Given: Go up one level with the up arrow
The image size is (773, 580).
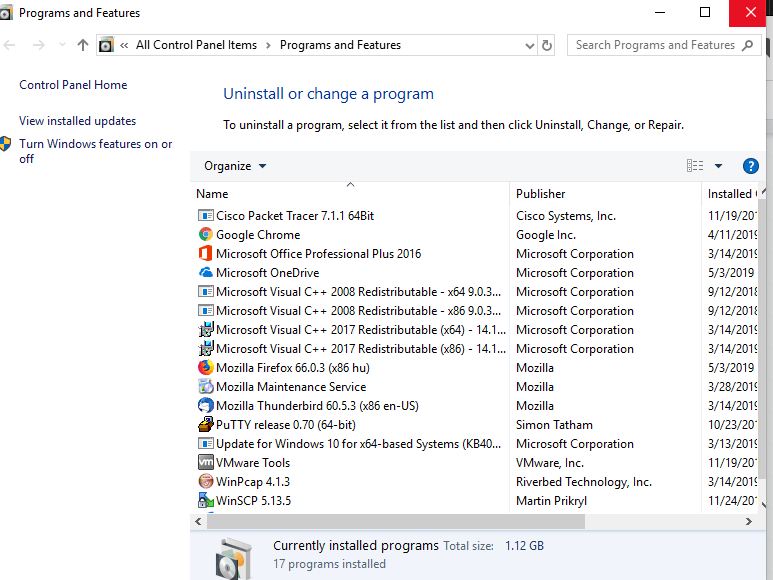Looking at the screenshot, I should (x=83, y=45).
